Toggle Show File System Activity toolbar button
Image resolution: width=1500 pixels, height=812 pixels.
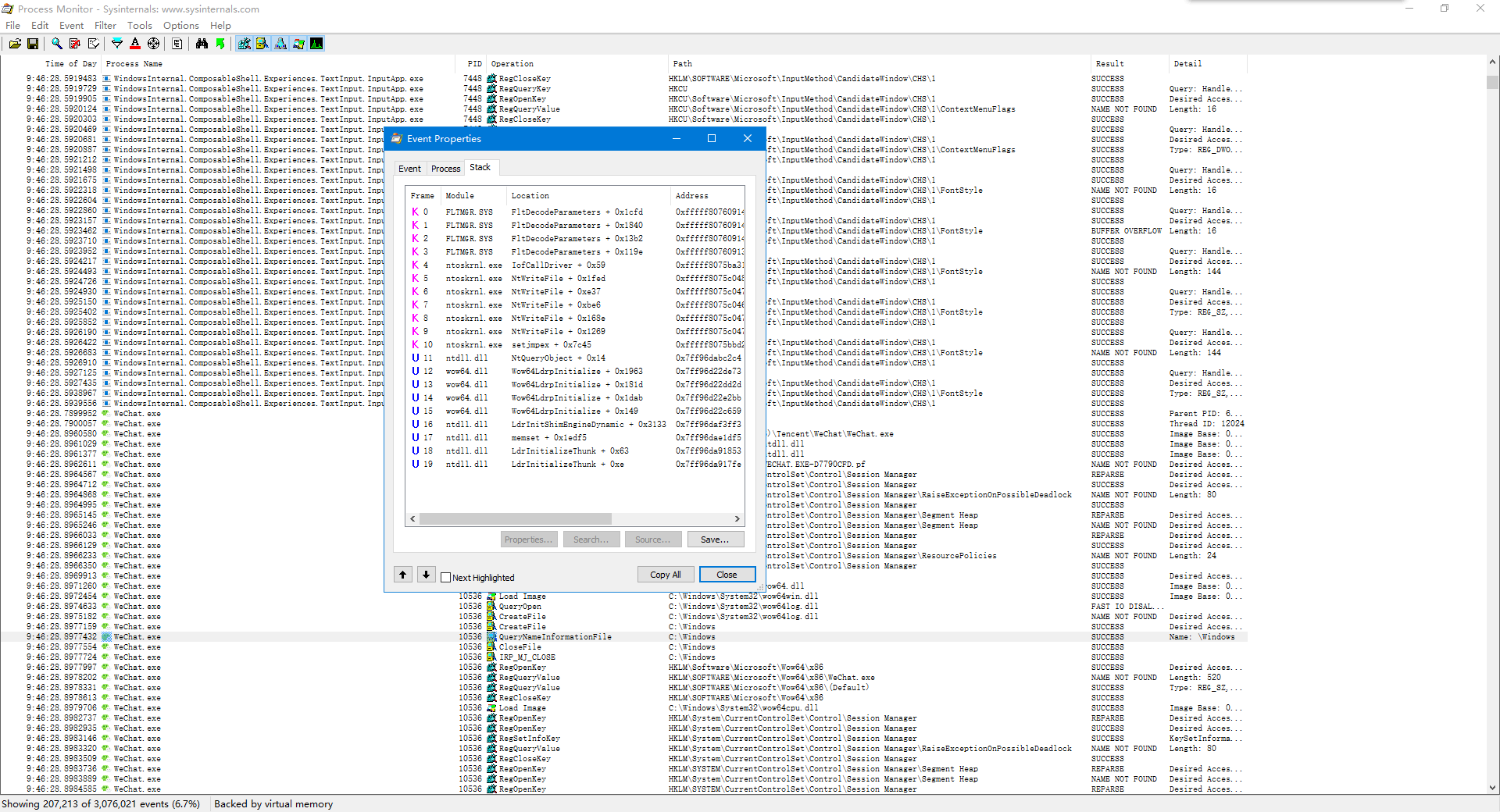click(262, 44)
